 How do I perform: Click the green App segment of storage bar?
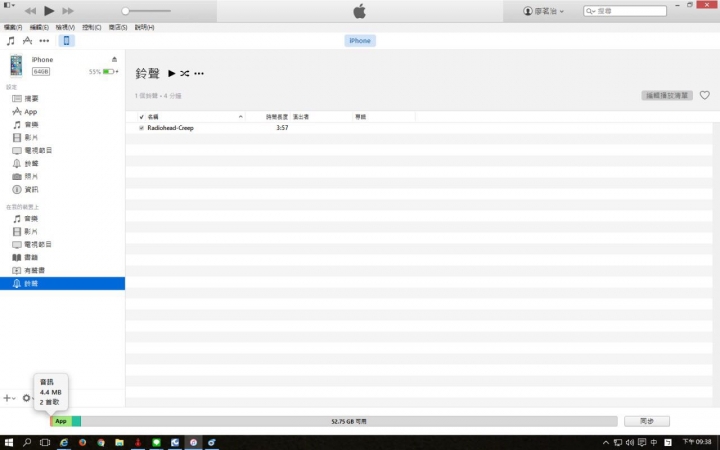[62, 421]
